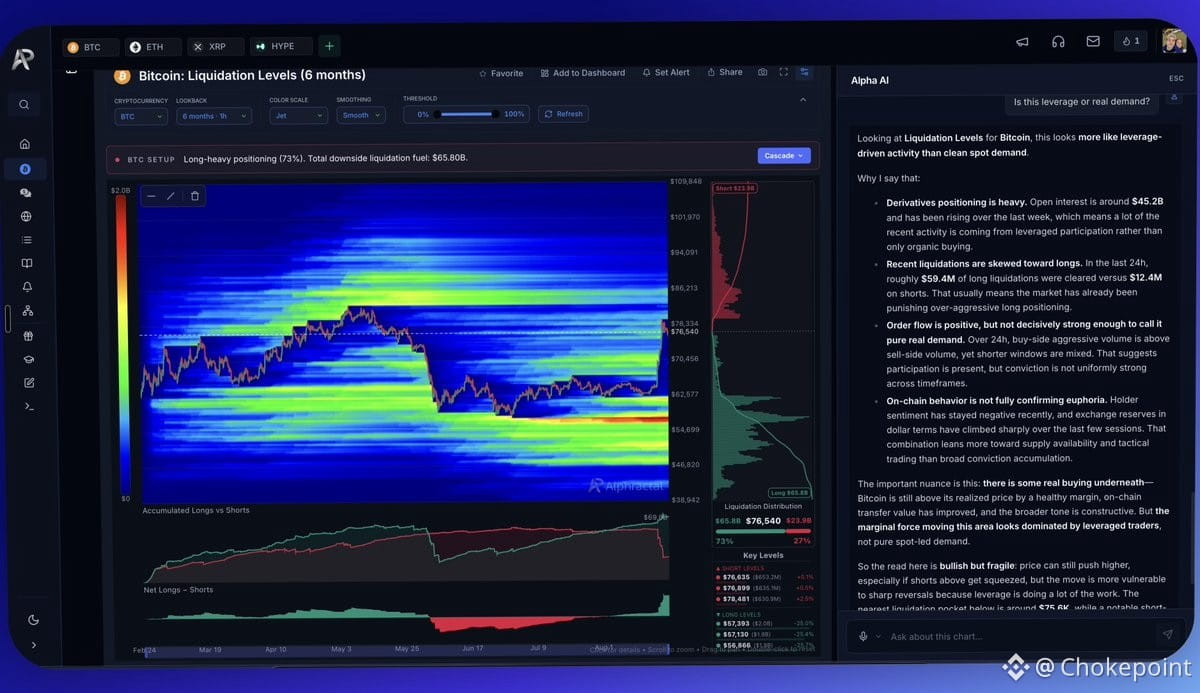
Task: Open the Color Scale Jet dropdown
Action: (298, 116)
